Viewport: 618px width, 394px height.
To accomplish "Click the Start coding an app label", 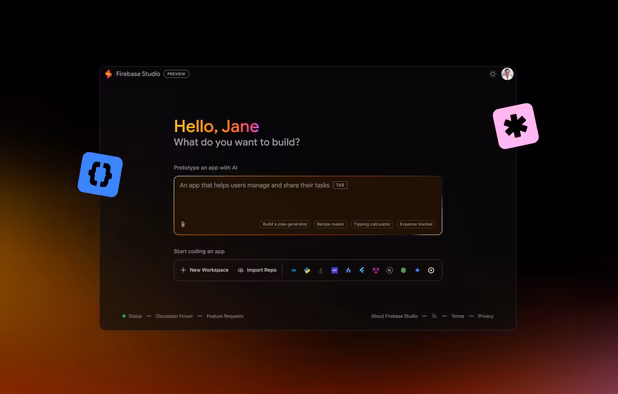I will click(x=199, y=251).
